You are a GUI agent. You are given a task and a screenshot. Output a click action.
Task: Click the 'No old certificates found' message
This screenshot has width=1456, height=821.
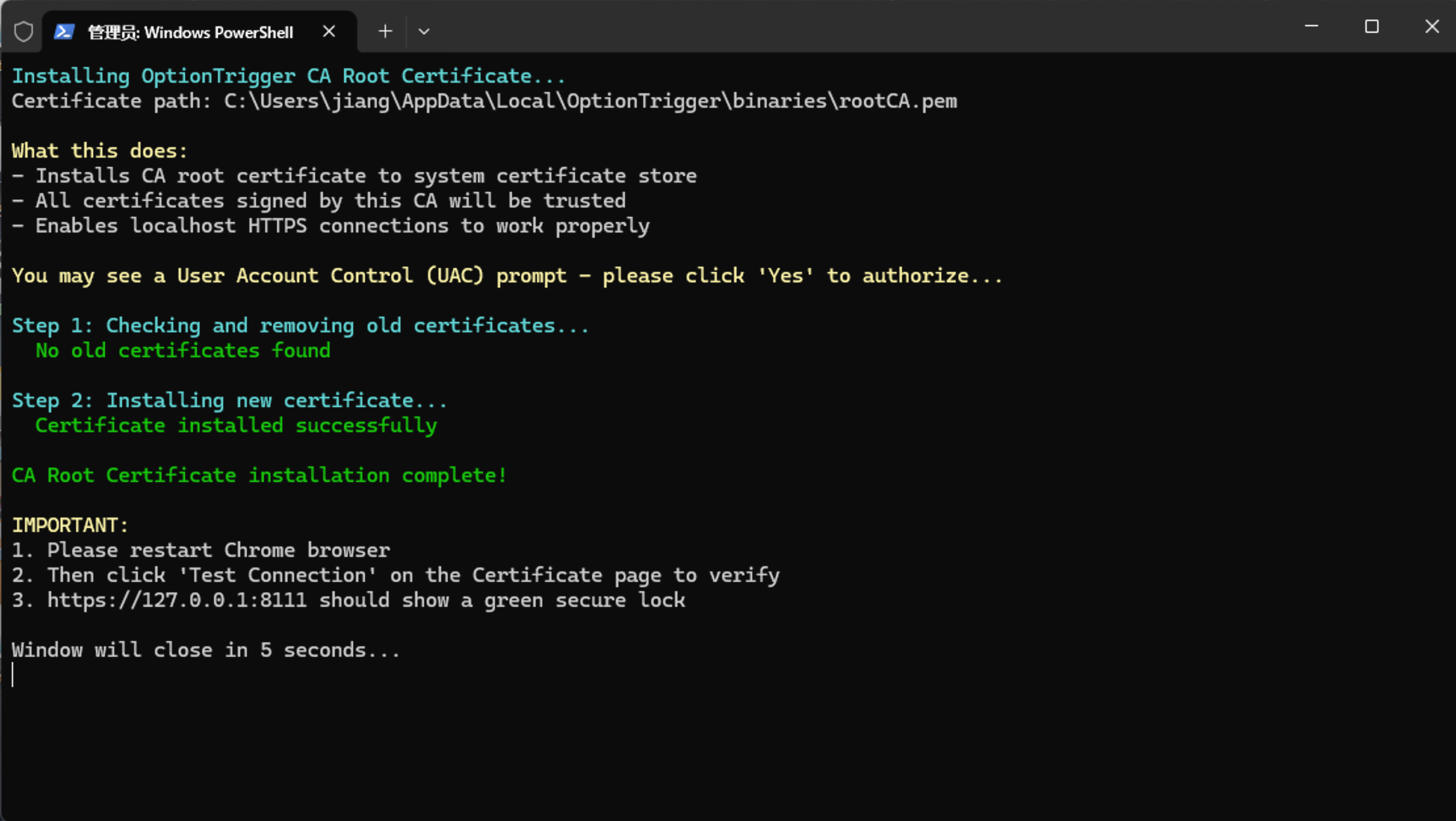coord(183,351)
